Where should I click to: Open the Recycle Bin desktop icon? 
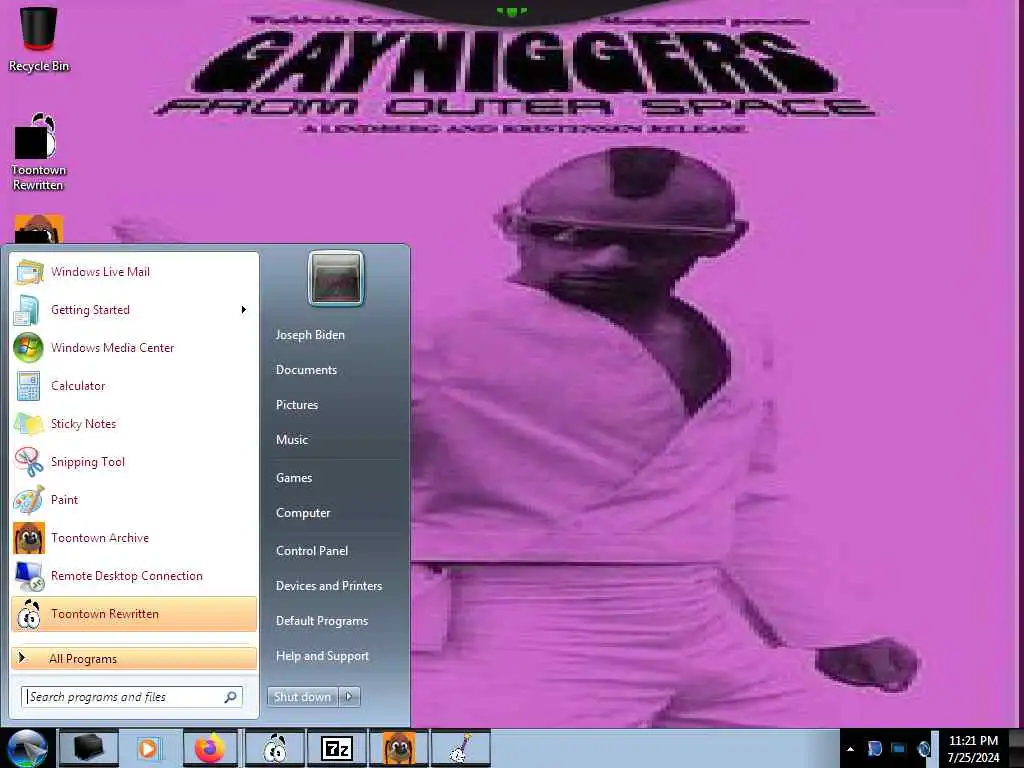point(39,38)
